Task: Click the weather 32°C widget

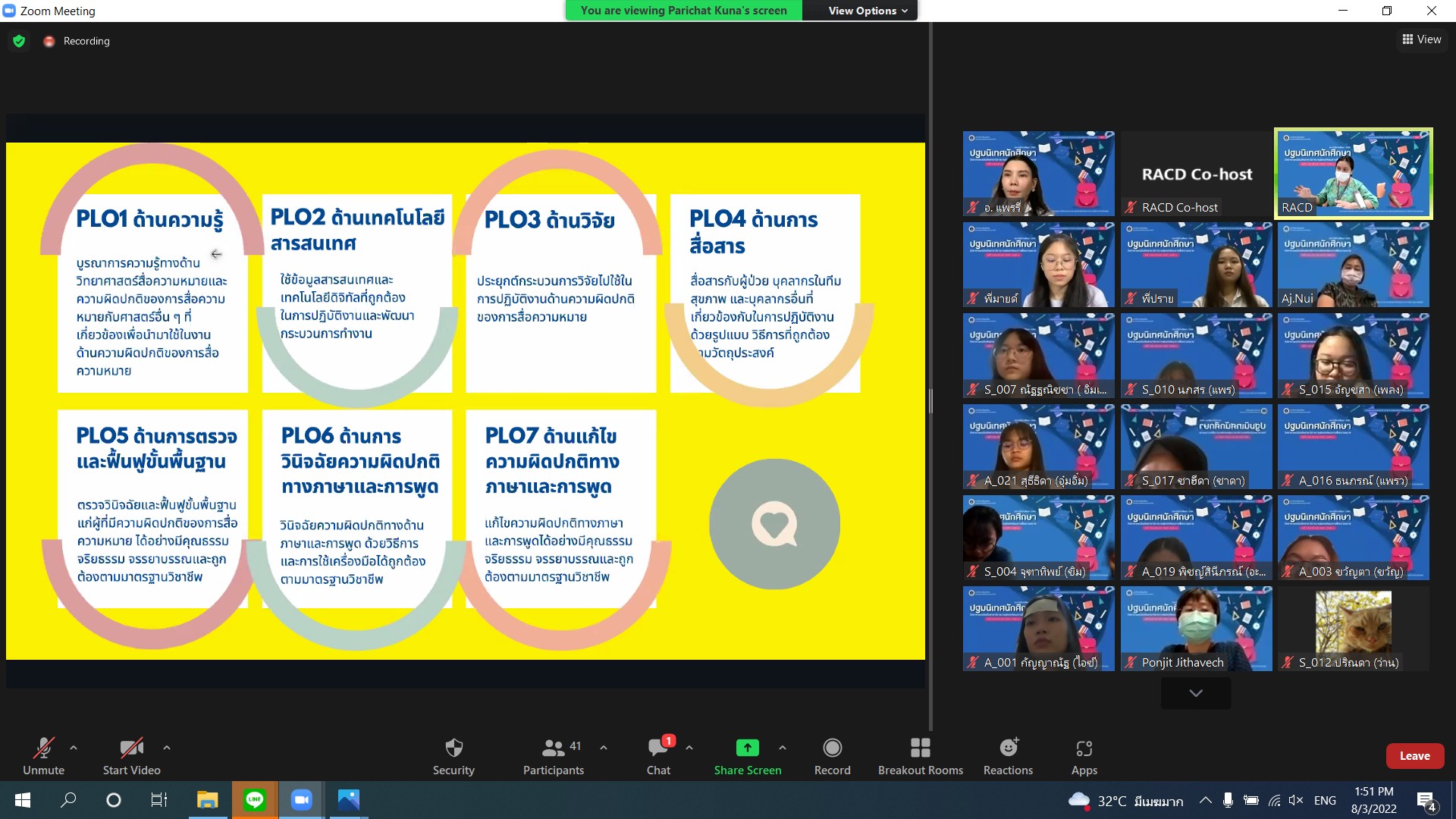Action: pos(1126,801)
